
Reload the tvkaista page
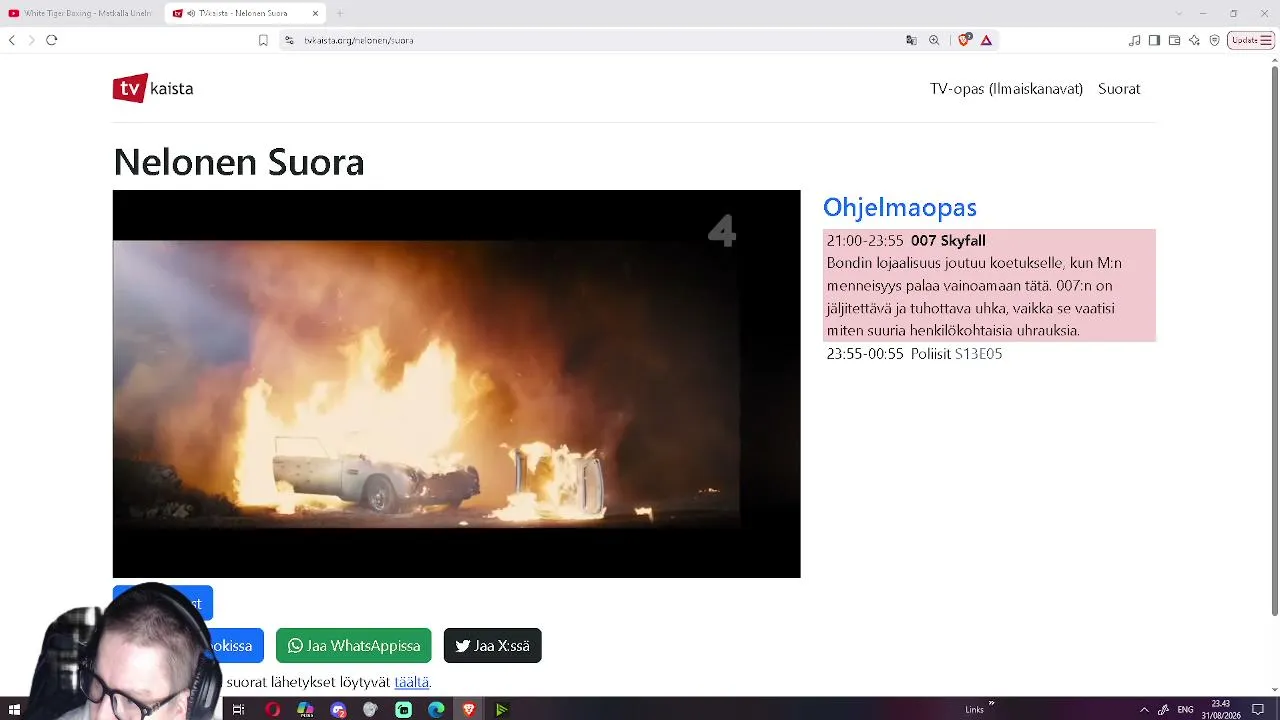click(52, 40)
